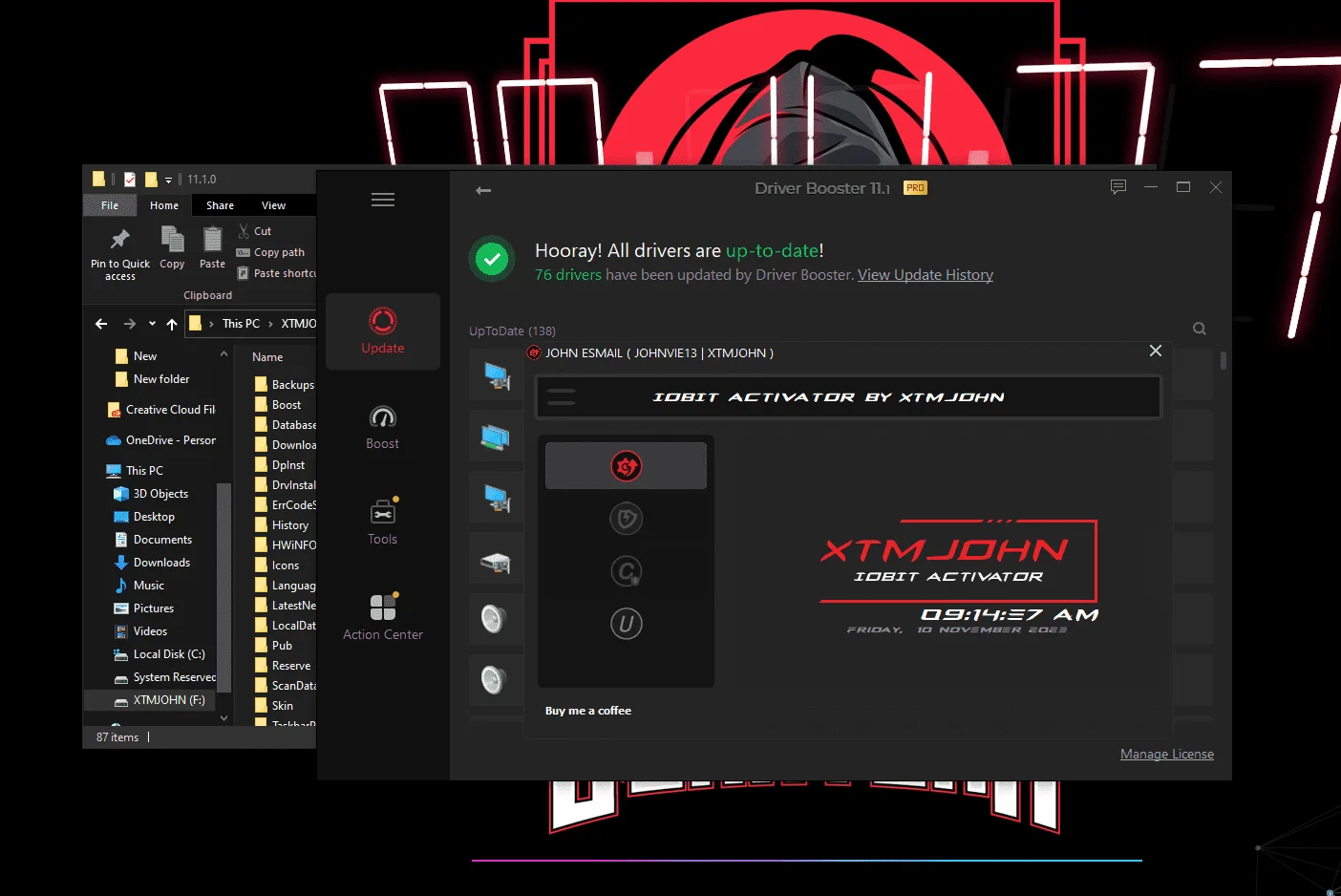The height and width of the screenshot is (896, 1341).
Task: Select the History folder in file list
Action: click(282, 525)
